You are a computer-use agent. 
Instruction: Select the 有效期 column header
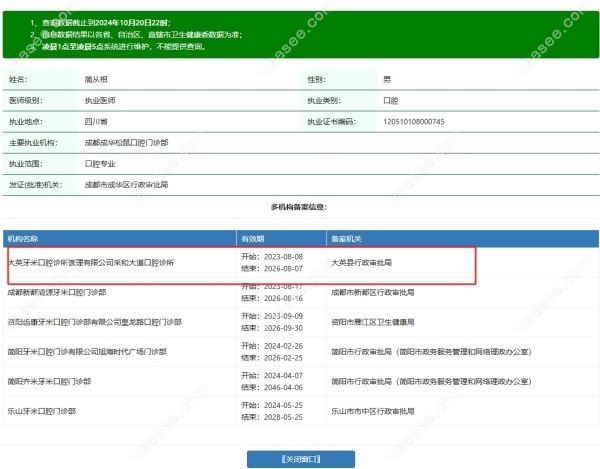pos(253,239)
